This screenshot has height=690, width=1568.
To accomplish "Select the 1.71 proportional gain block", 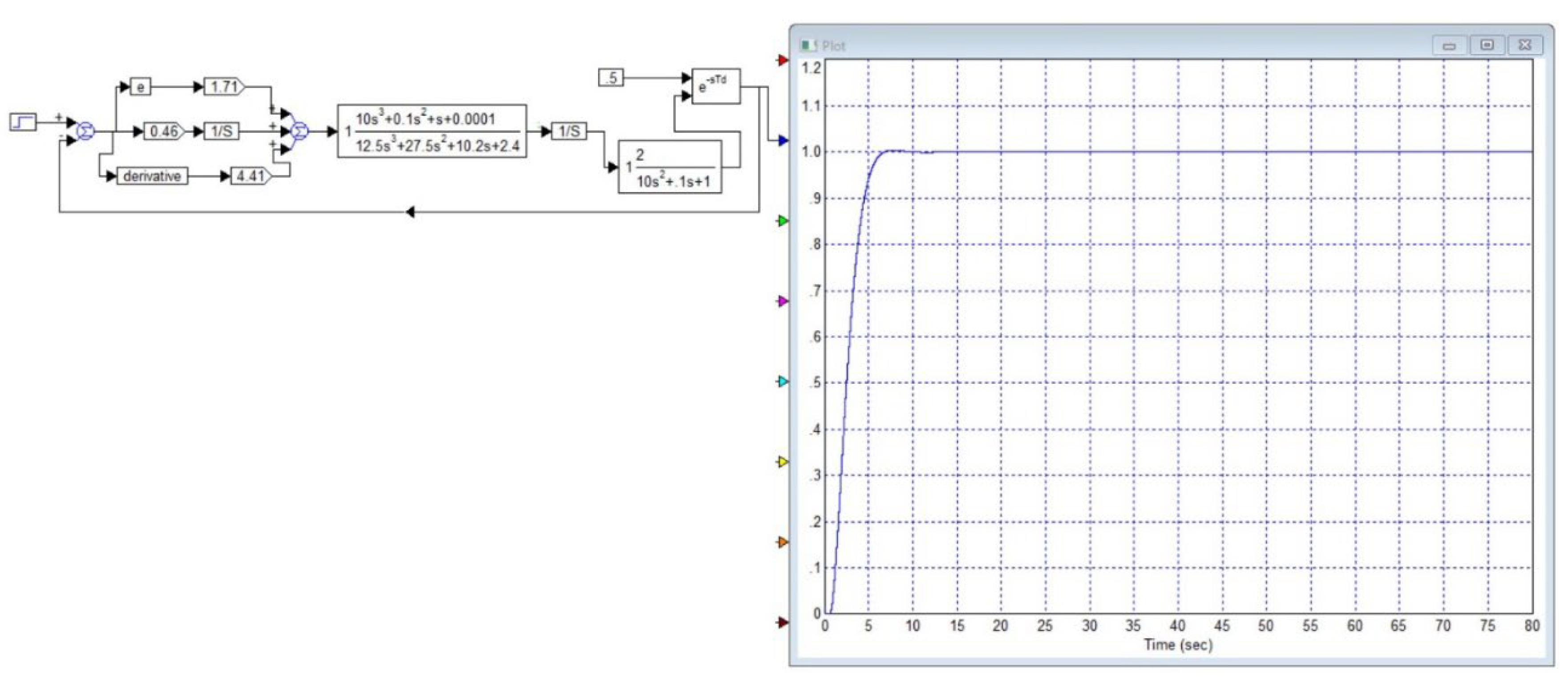I will pyautogui.click(x=224, y=87).
